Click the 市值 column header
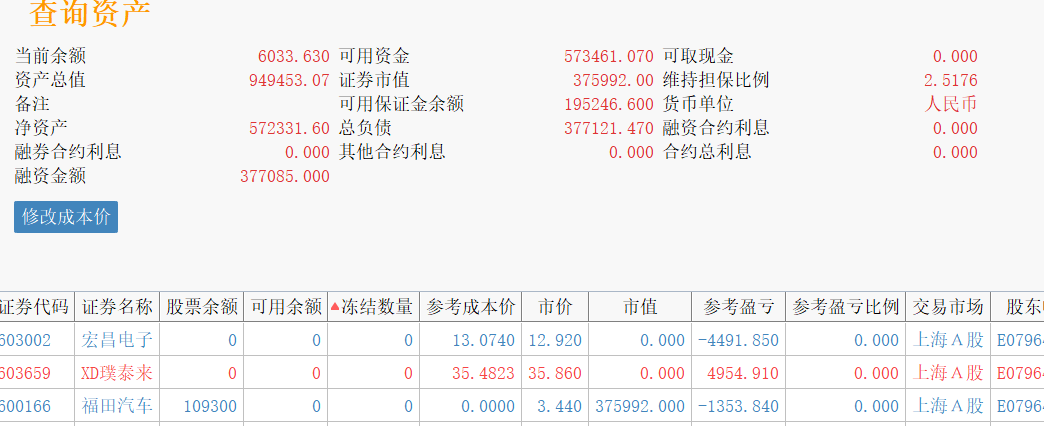Image resolution: width=1044 pixels, height=426 pixels. pos(640,307)
